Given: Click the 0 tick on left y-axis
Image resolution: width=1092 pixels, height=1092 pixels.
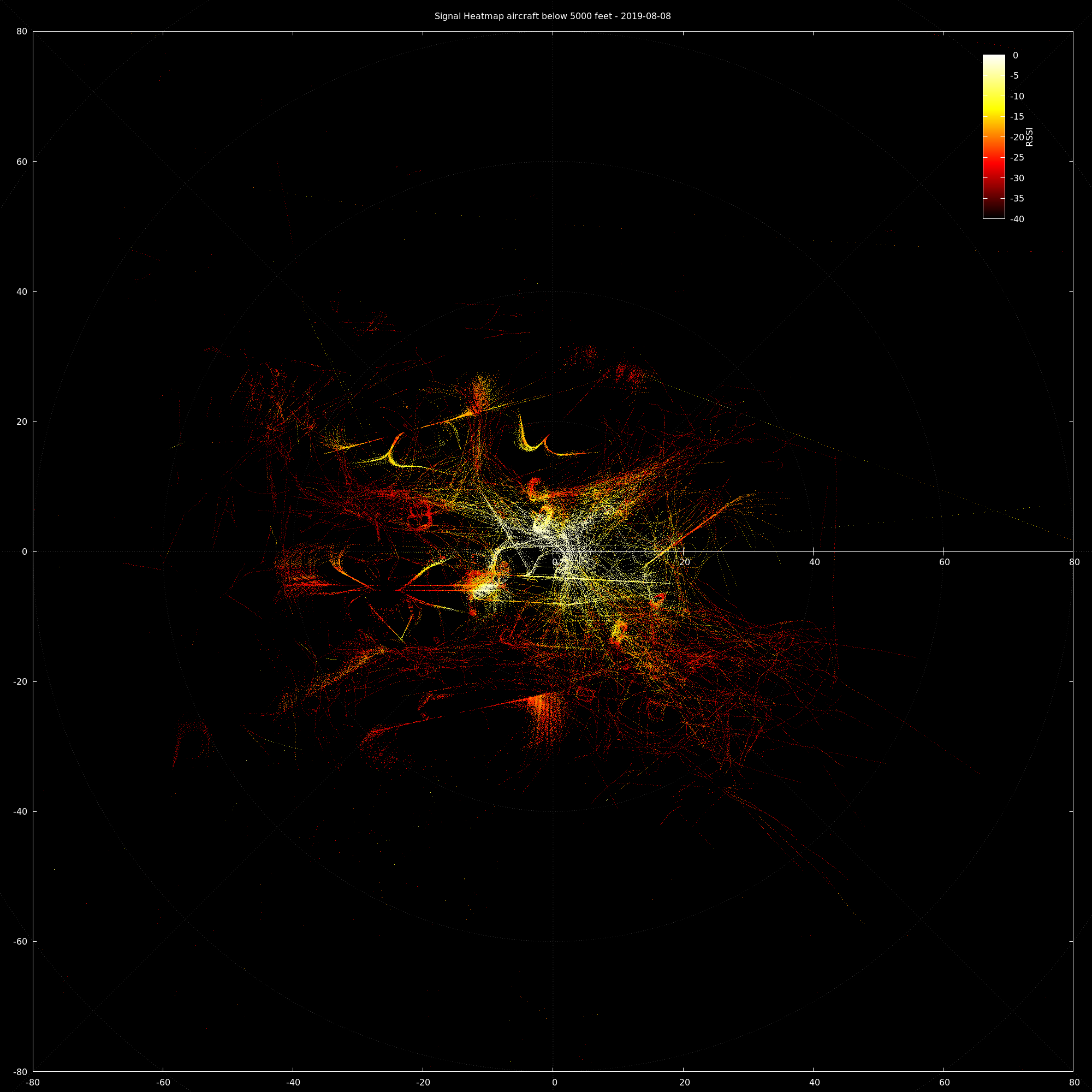Looking at the screenshot, I should 25,551.
